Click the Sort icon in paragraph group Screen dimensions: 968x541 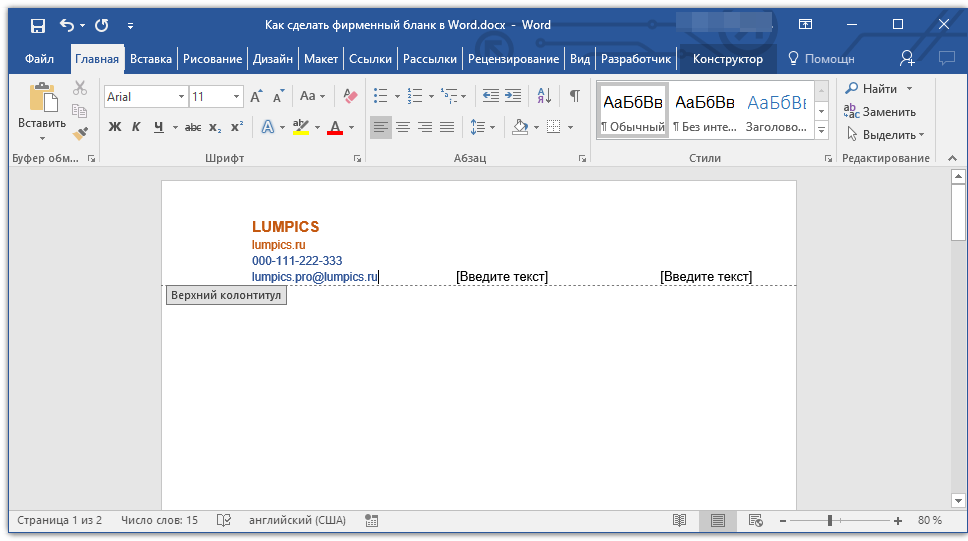pos(544,96)
